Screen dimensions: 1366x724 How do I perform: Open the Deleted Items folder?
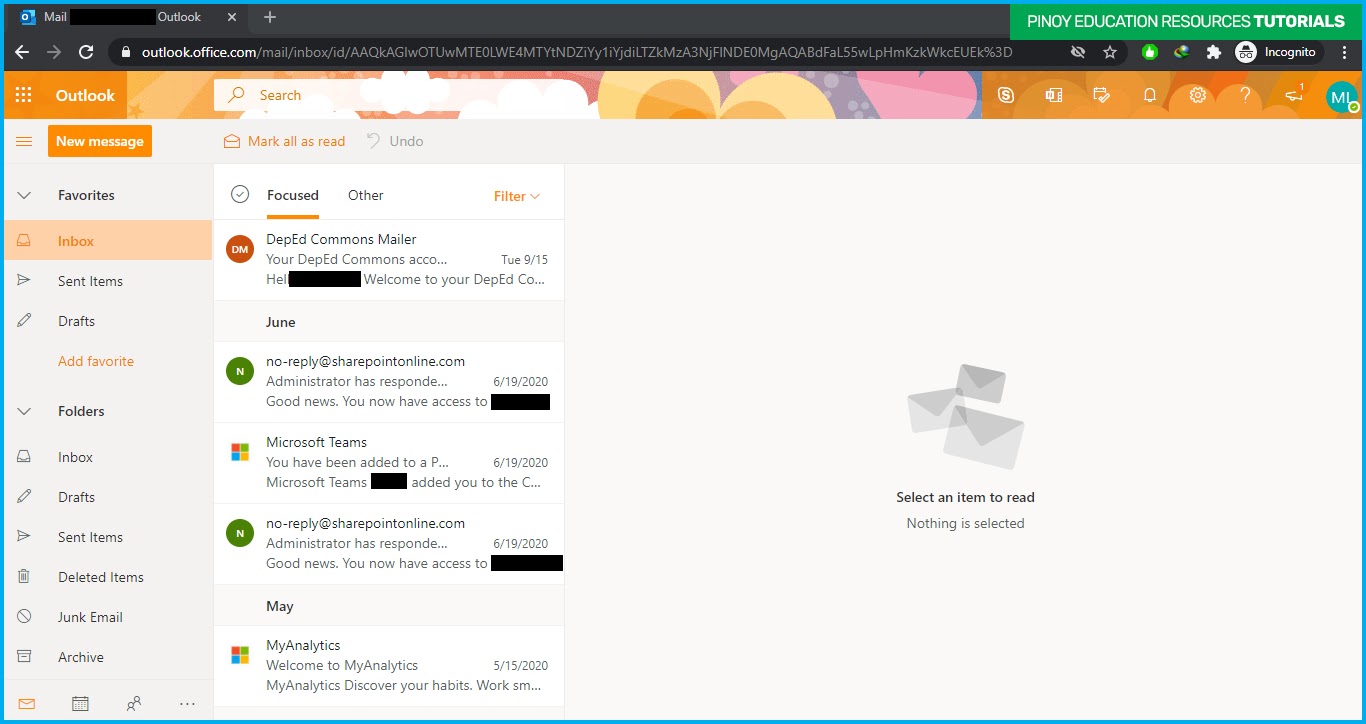pos(108,577)
